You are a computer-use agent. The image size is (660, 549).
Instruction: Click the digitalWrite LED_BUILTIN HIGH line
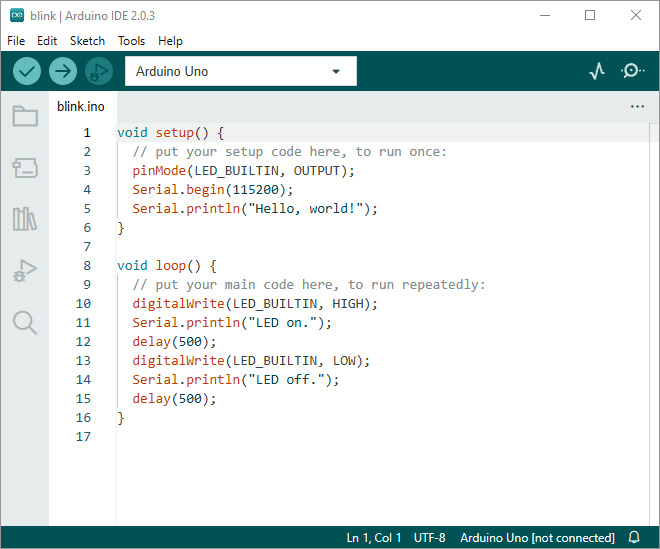[255, 304]
